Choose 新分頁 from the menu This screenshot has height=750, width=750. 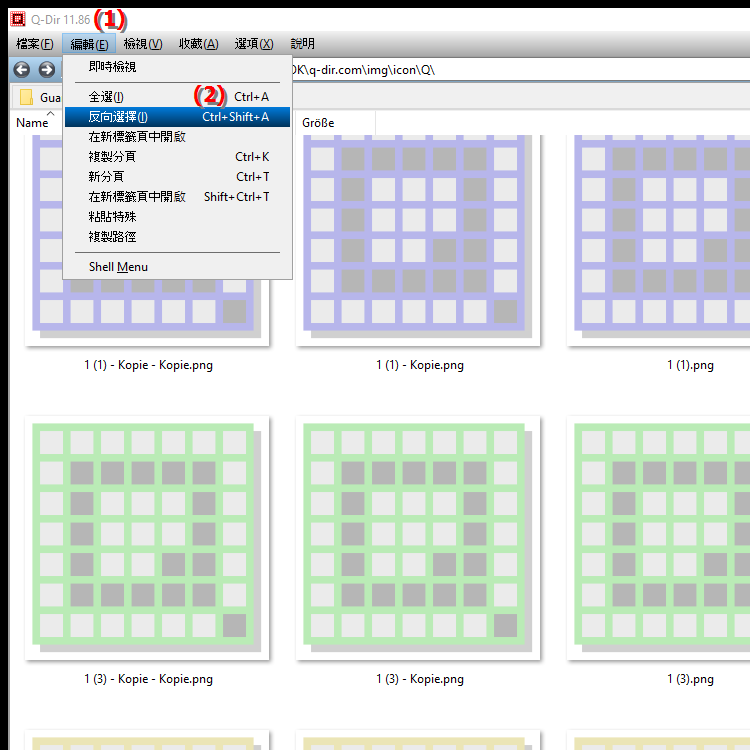pos(177,176)
